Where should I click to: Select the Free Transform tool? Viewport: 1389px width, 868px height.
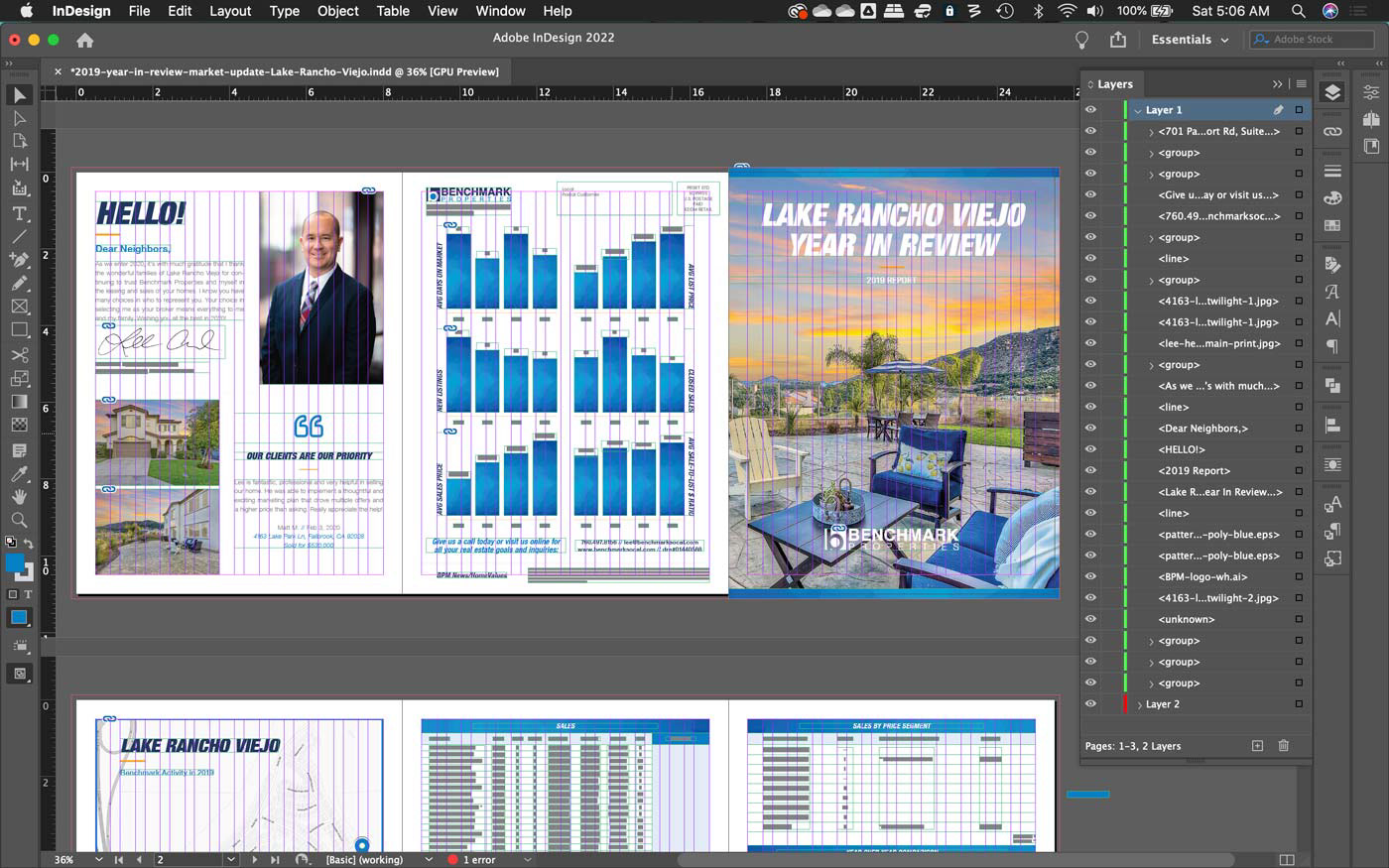tap(19, 379)
